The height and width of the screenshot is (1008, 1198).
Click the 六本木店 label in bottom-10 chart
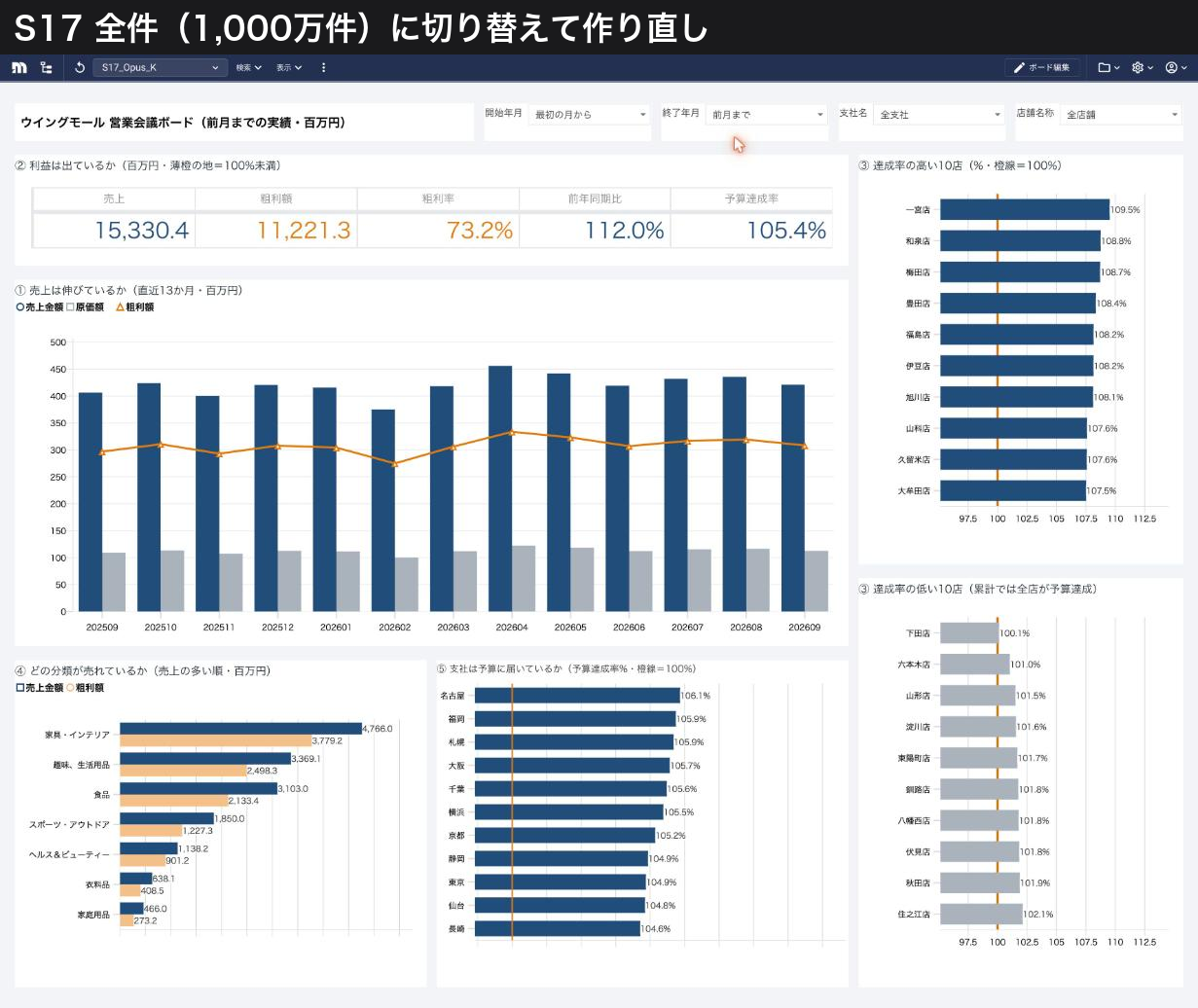click(914, 665)
